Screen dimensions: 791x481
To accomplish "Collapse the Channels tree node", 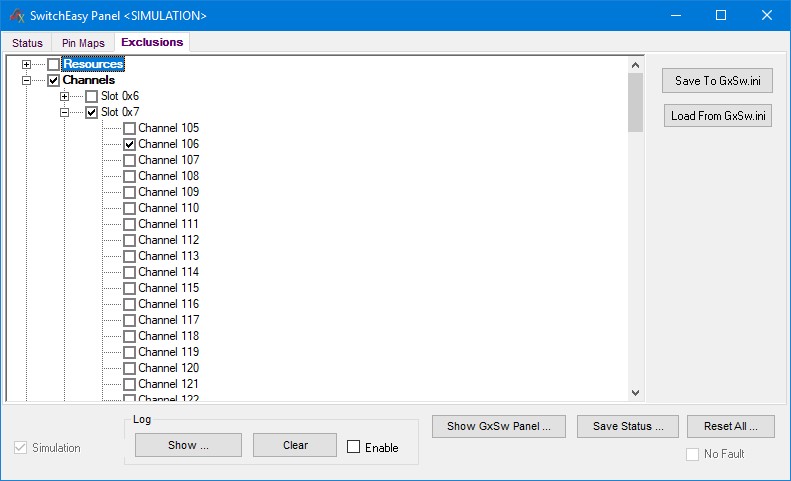I will point(27,81).
